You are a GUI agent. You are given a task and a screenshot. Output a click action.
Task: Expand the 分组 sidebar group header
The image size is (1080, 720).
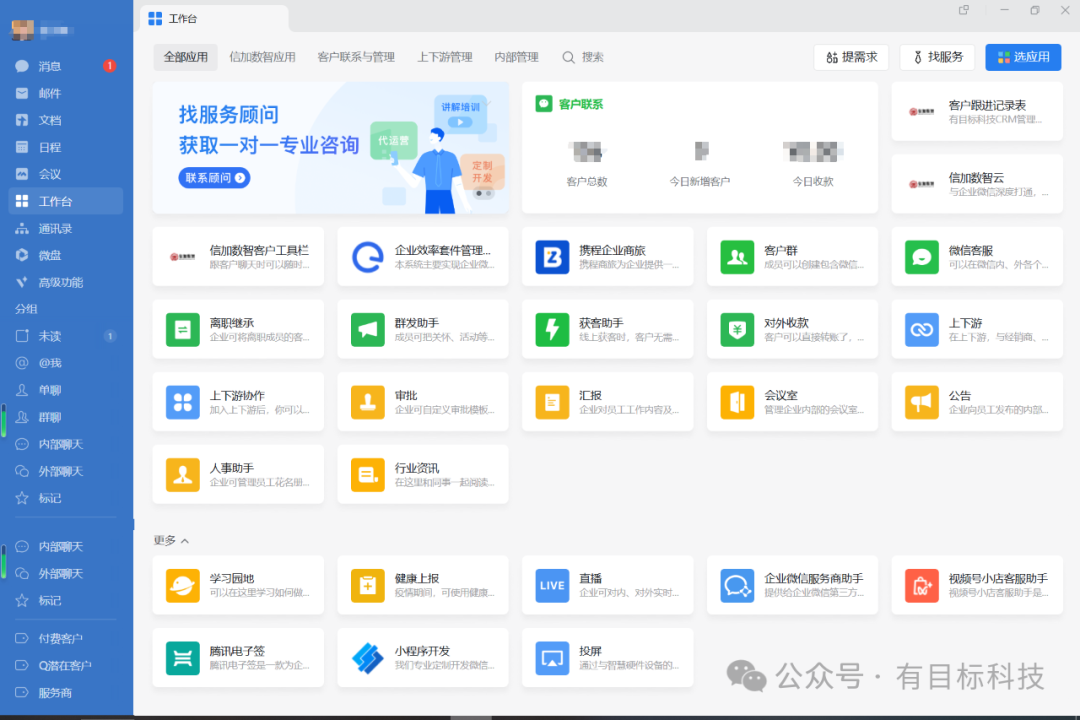[26, 309]
